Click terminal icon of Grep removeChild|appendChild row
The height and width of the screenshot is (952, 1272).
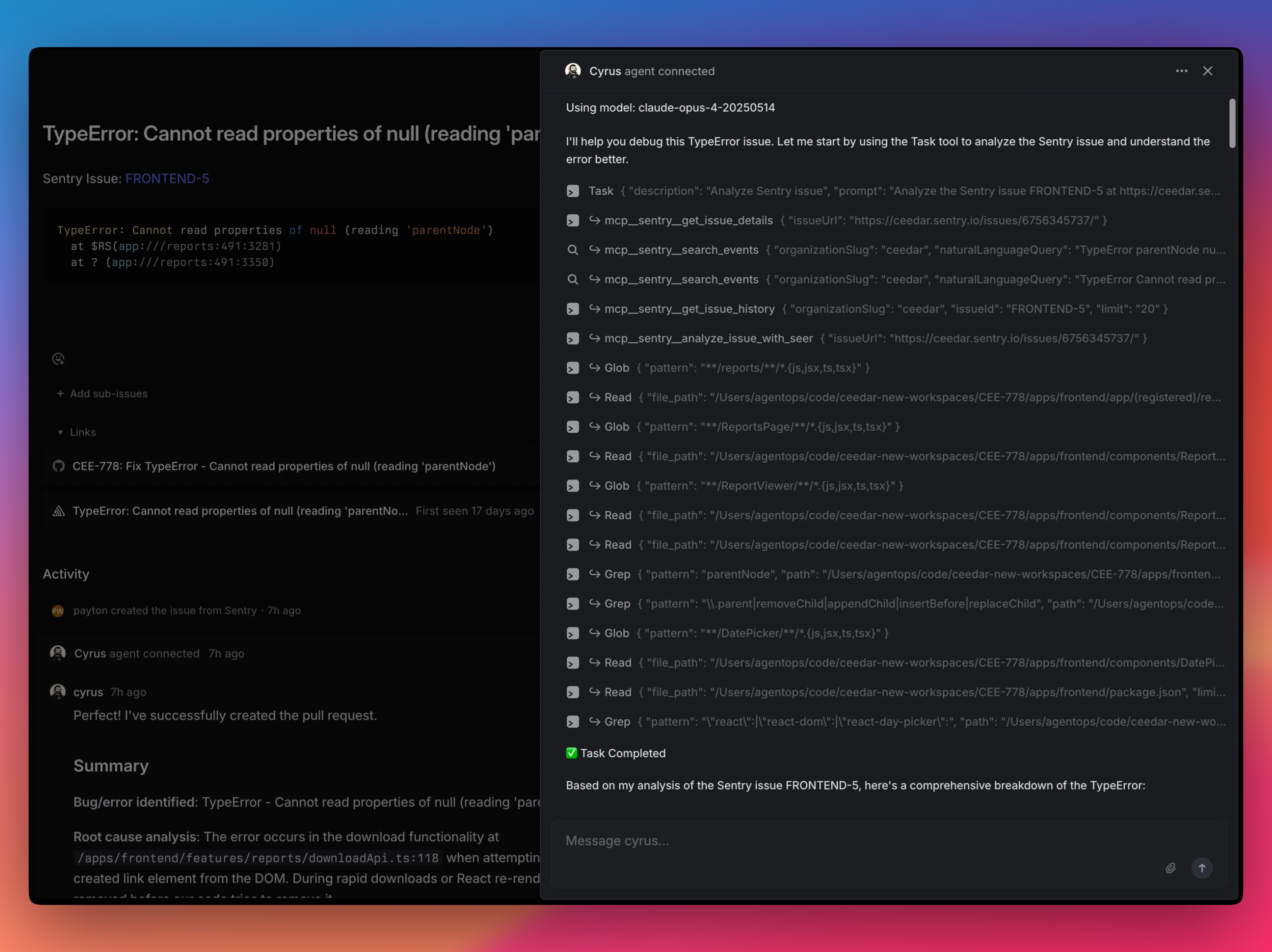573,604
